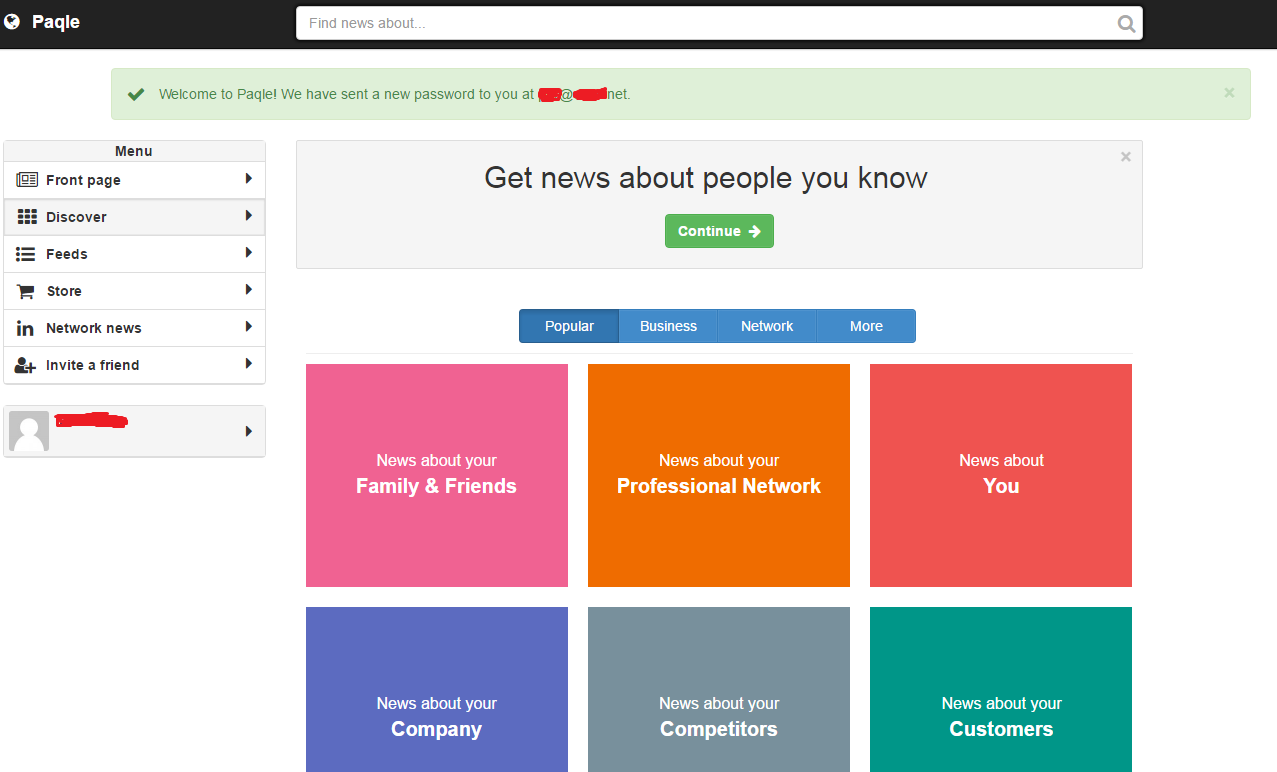
Task: Click the 'Find news about' search field
Action: [700, 23]
